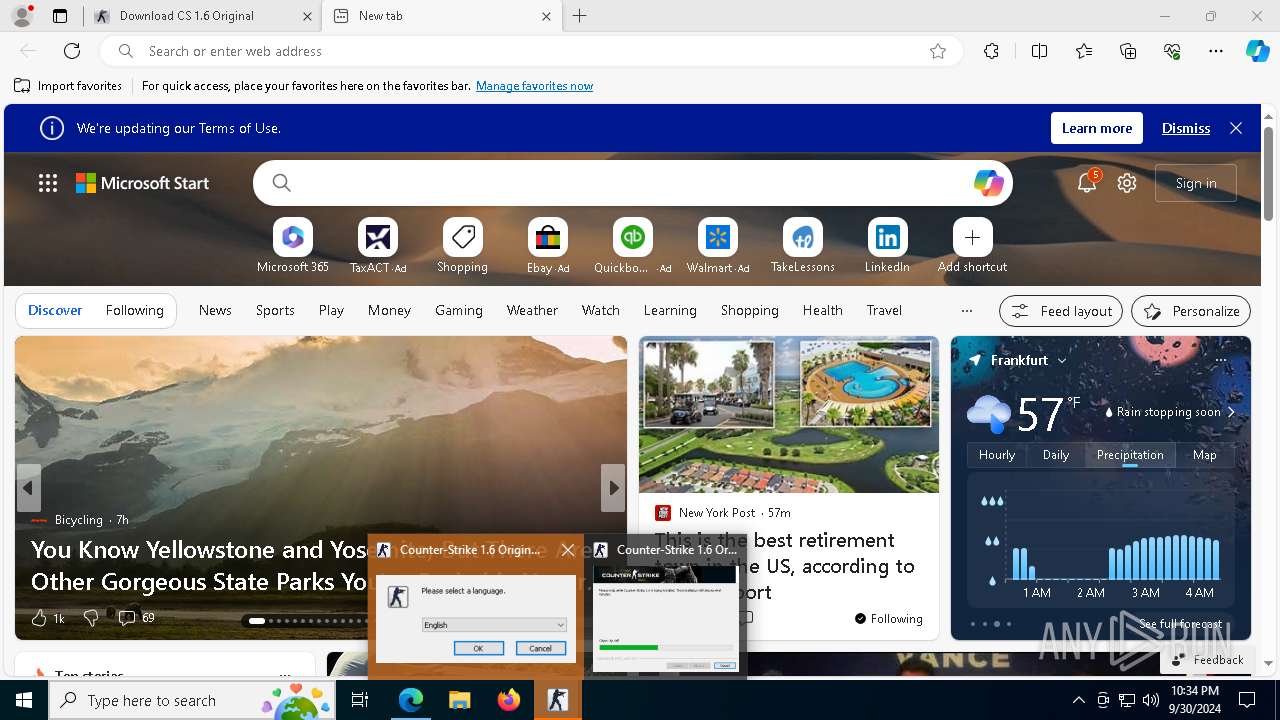1280x720 pixels.
Task: Open the Weather category
Action: [x=532, y=310]
